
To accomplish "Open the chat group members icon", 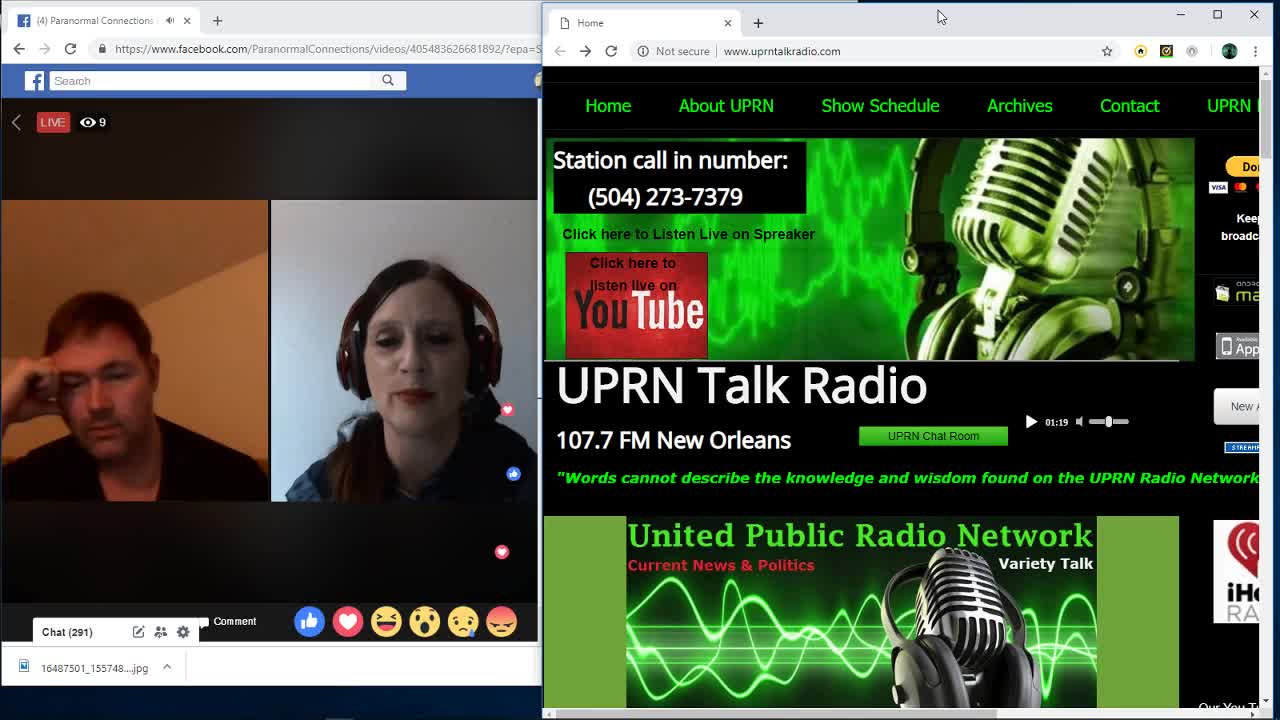I will (x=160, y=632).
